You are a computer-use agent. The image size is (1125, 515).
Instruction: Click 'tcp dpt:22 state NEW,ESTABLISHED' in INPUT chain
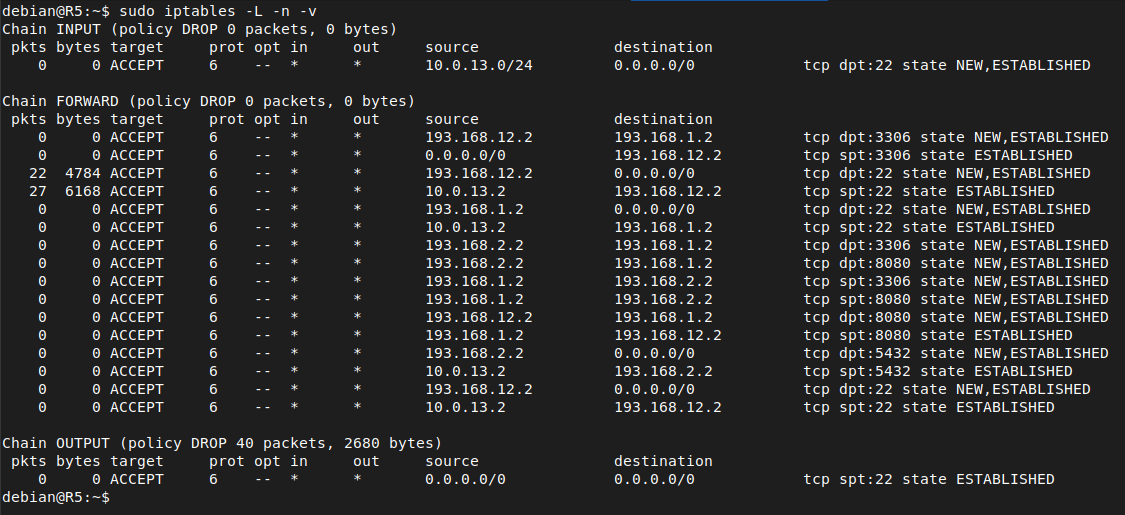pyautogui.click(x=947, y=65)
